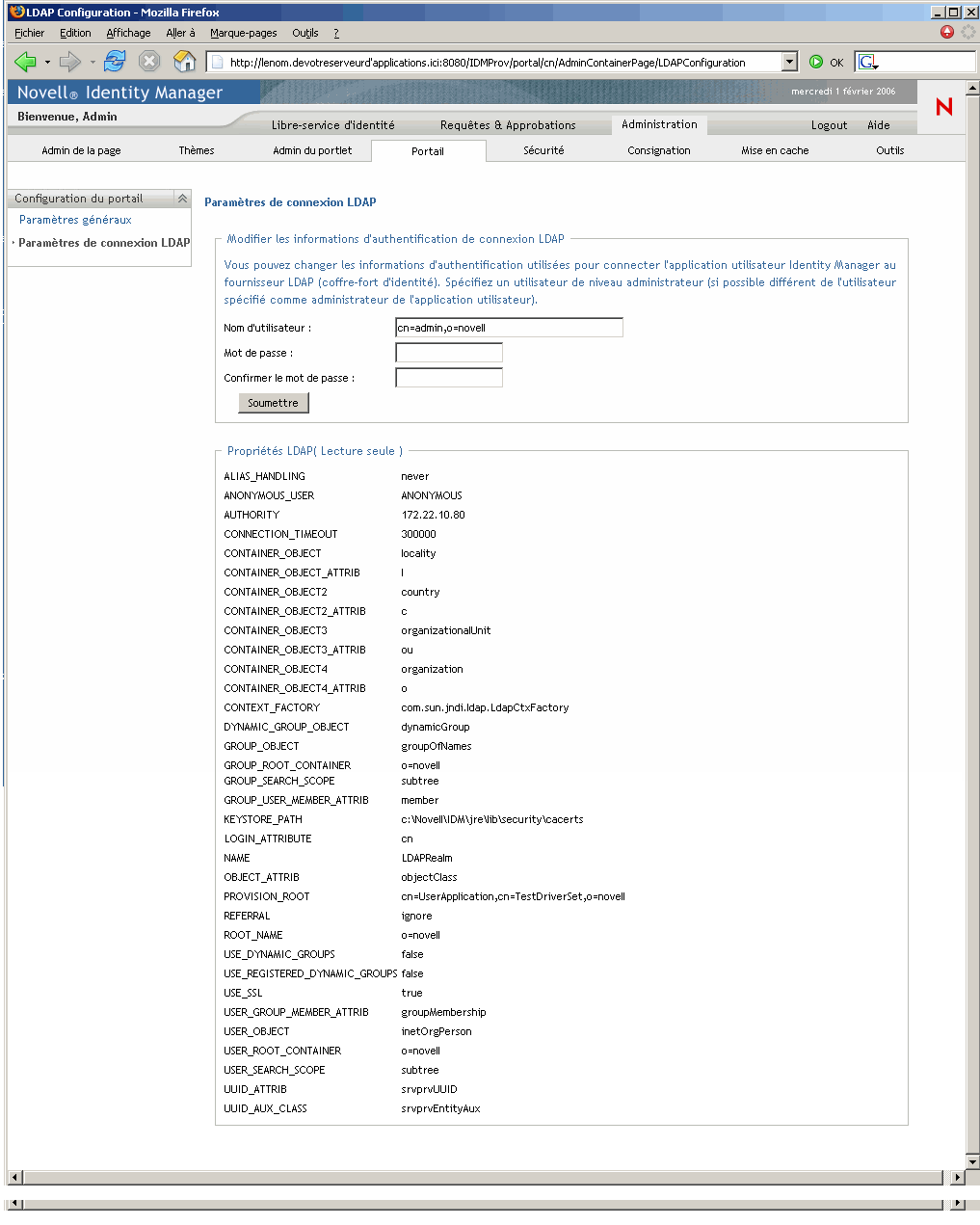Click the red popup blocker icon
980x1225 pixels.
946,32
